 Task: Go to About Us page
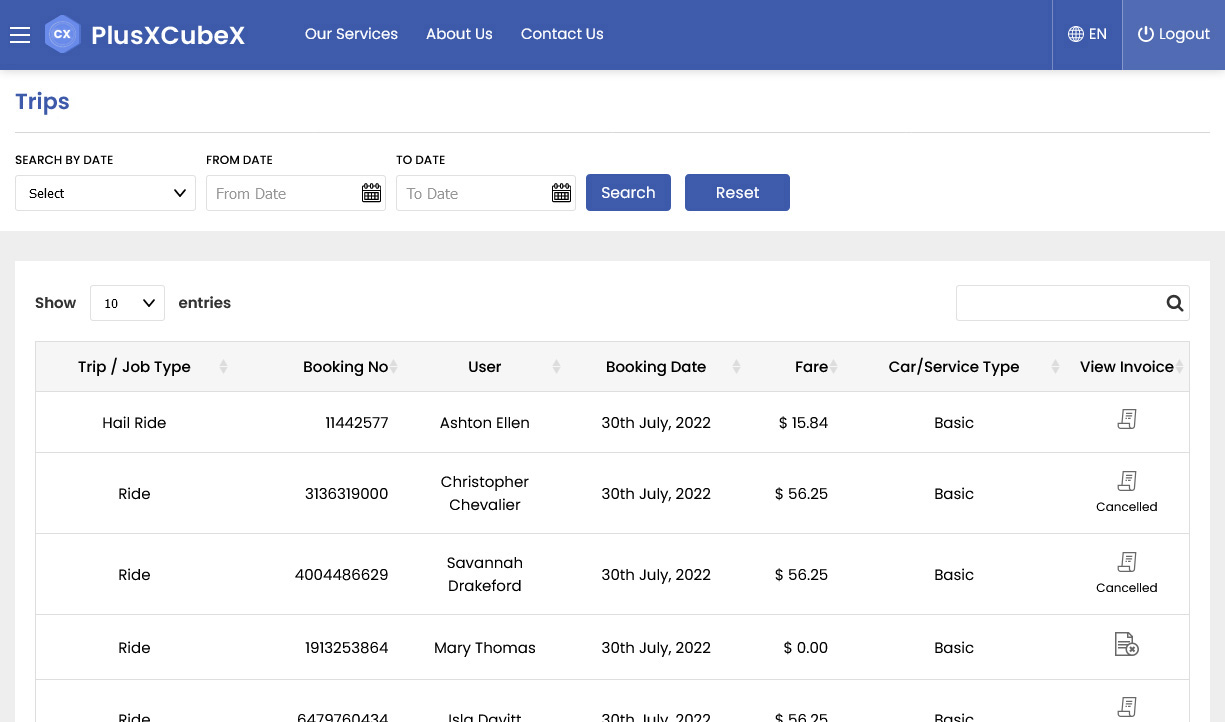click(459, 34)
